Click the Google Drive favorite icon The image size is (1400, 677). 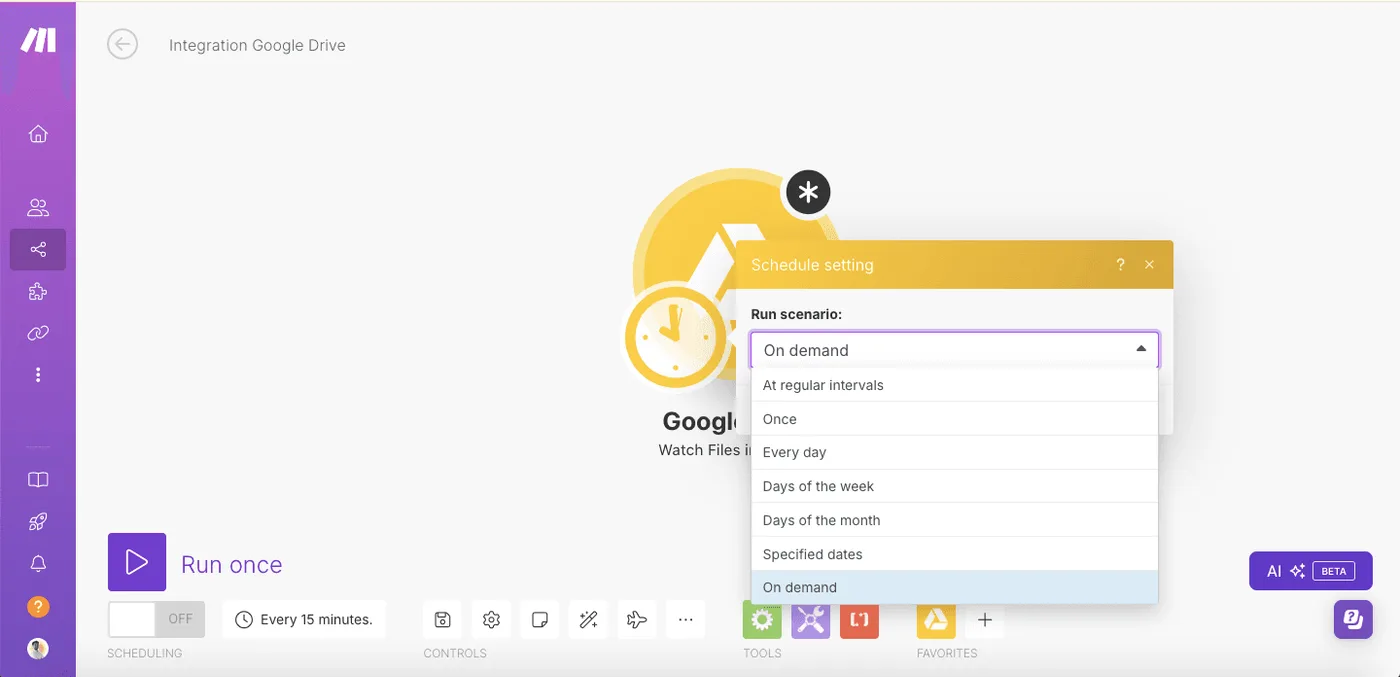[x=936, y=620]
